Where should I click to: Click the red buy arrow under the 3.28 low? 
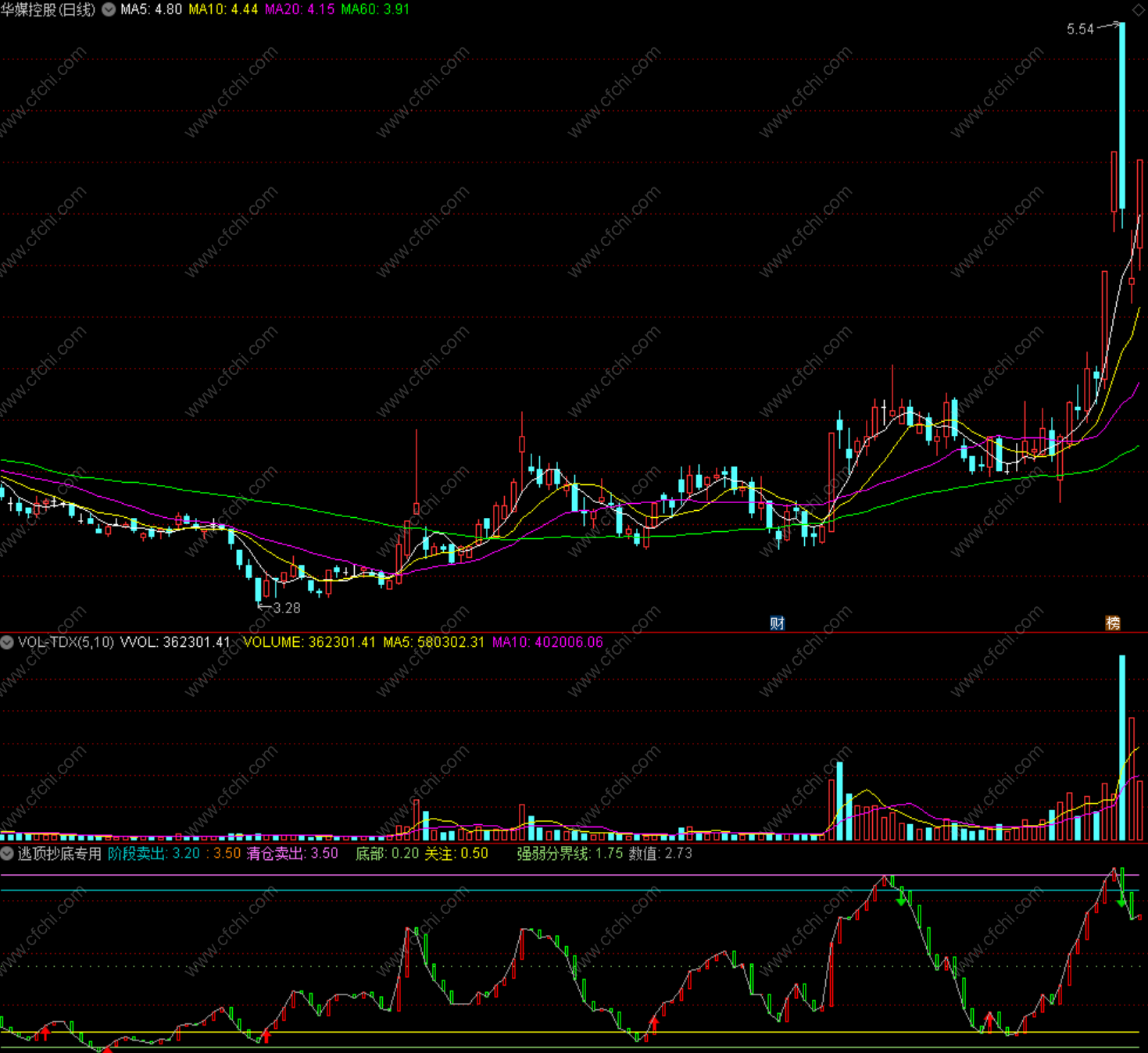266,1036
